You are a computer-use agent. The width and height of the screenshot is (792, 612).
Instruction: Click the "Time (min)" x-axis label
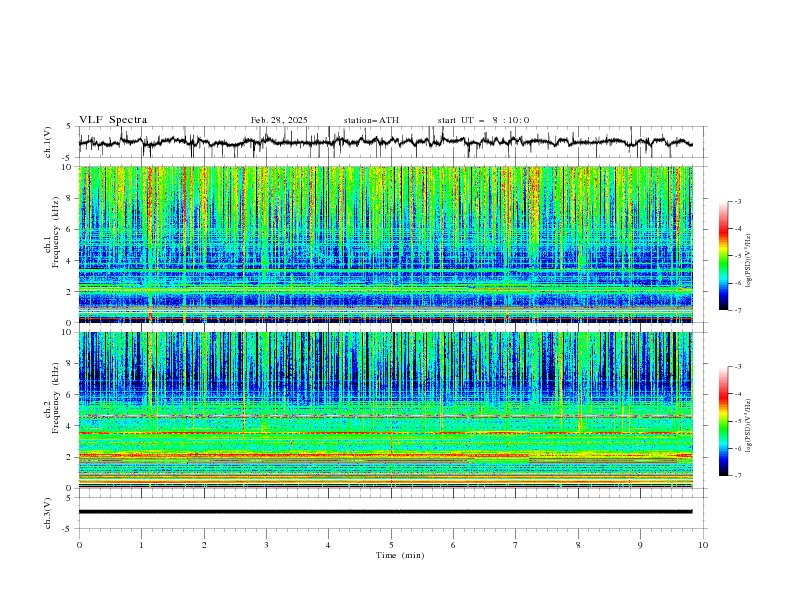tap(400, 555)
